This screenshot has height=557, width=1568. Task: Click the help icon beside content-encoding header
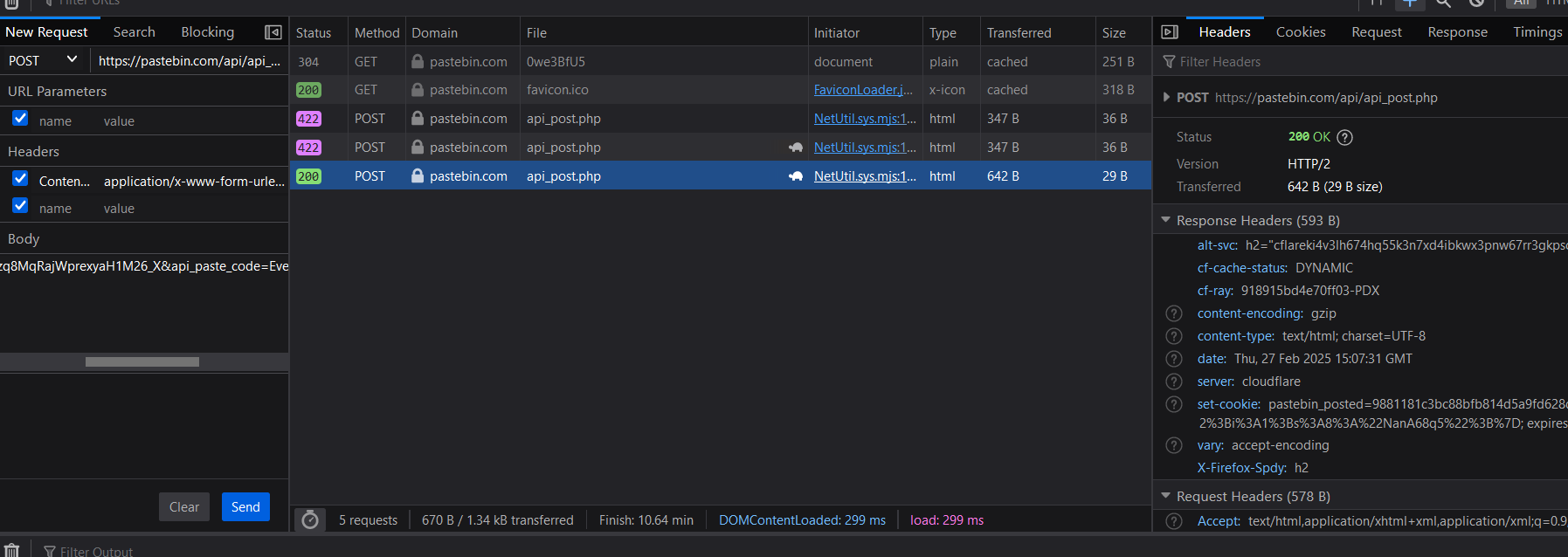click(1174, 313)
